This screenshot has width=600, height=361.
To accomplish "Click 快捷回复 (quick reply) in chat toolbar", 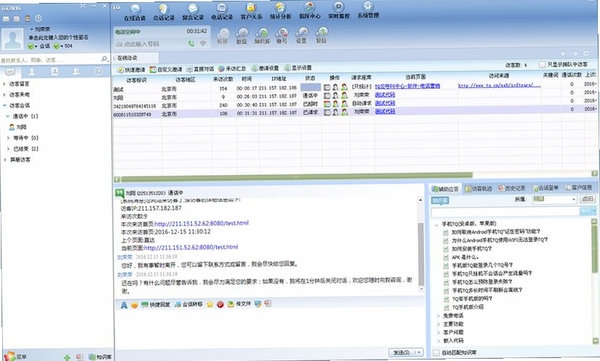I will coord(156,305).
